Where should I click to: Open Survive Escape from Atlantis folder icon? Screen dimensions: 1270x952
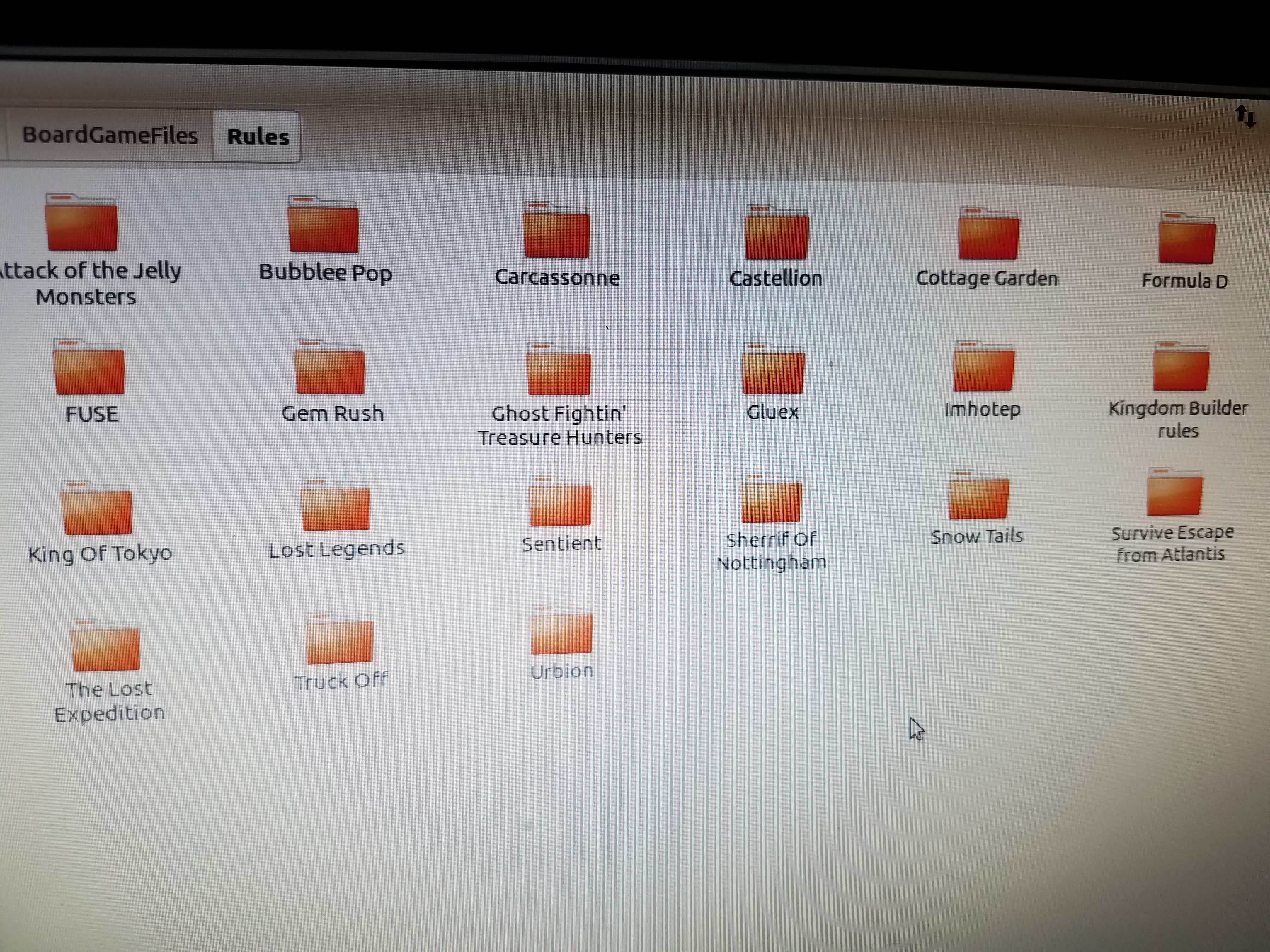click(1174, 492)
